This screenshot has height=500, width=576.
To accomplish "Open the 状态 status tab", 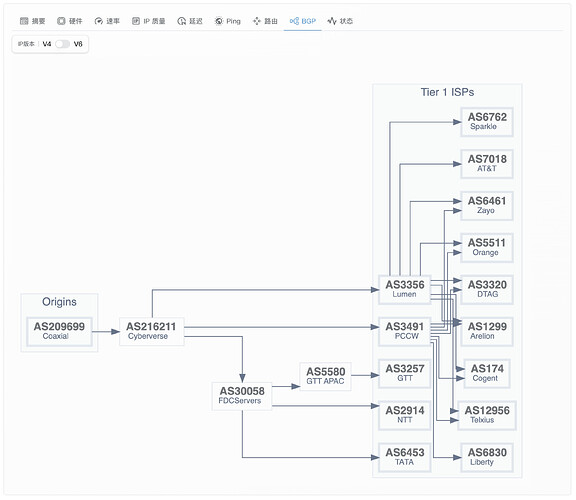I will pos(340,21).
